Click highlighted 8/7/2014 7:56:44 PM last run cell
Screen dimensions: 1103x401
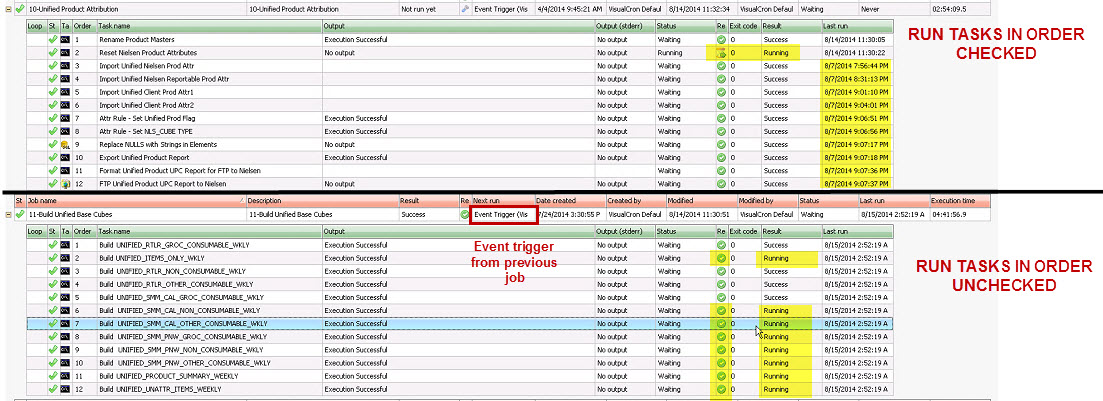coord(855,66)
